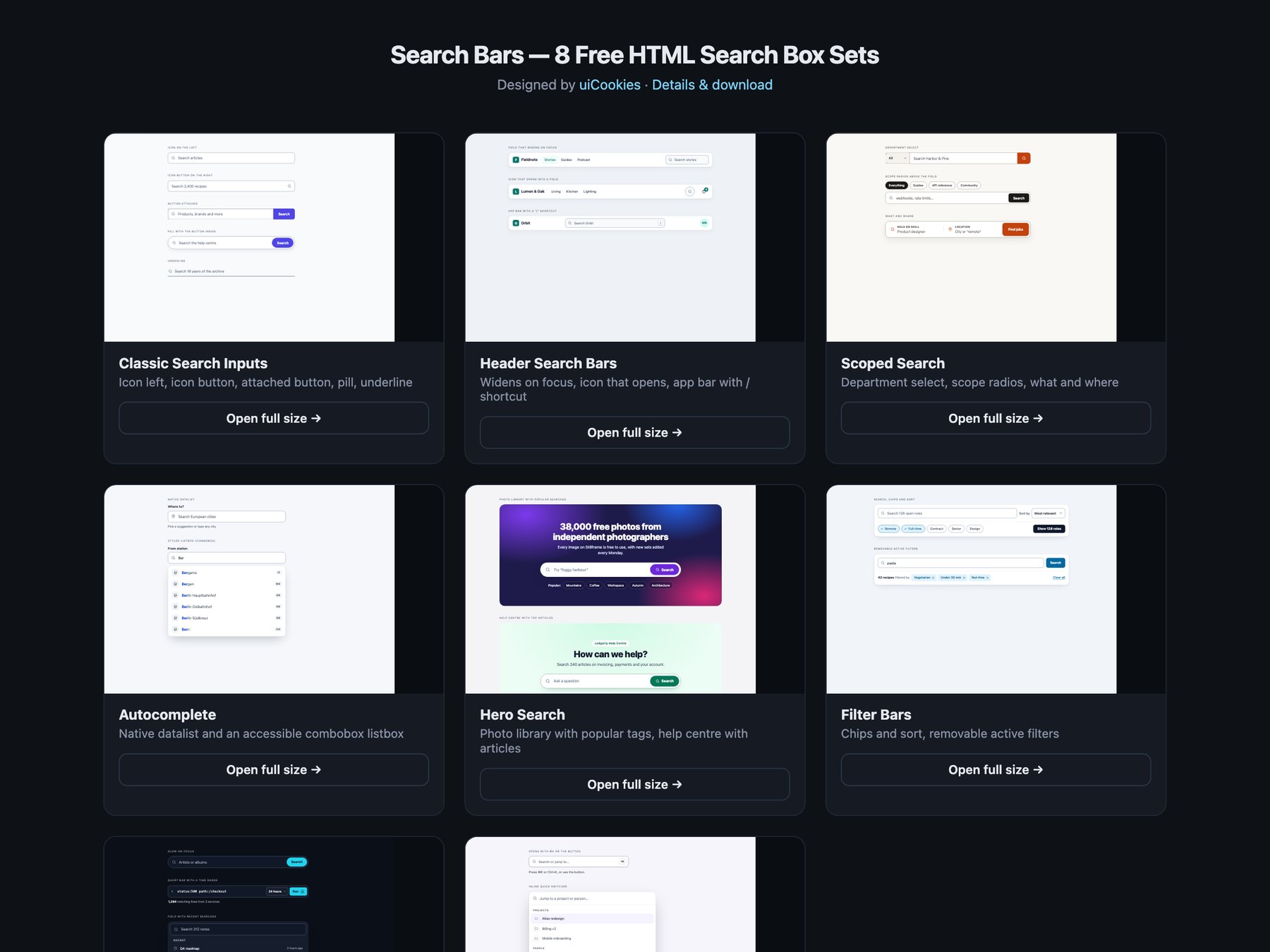Click the 'Architecture' popular tag in hero preview

coord(660,585)
